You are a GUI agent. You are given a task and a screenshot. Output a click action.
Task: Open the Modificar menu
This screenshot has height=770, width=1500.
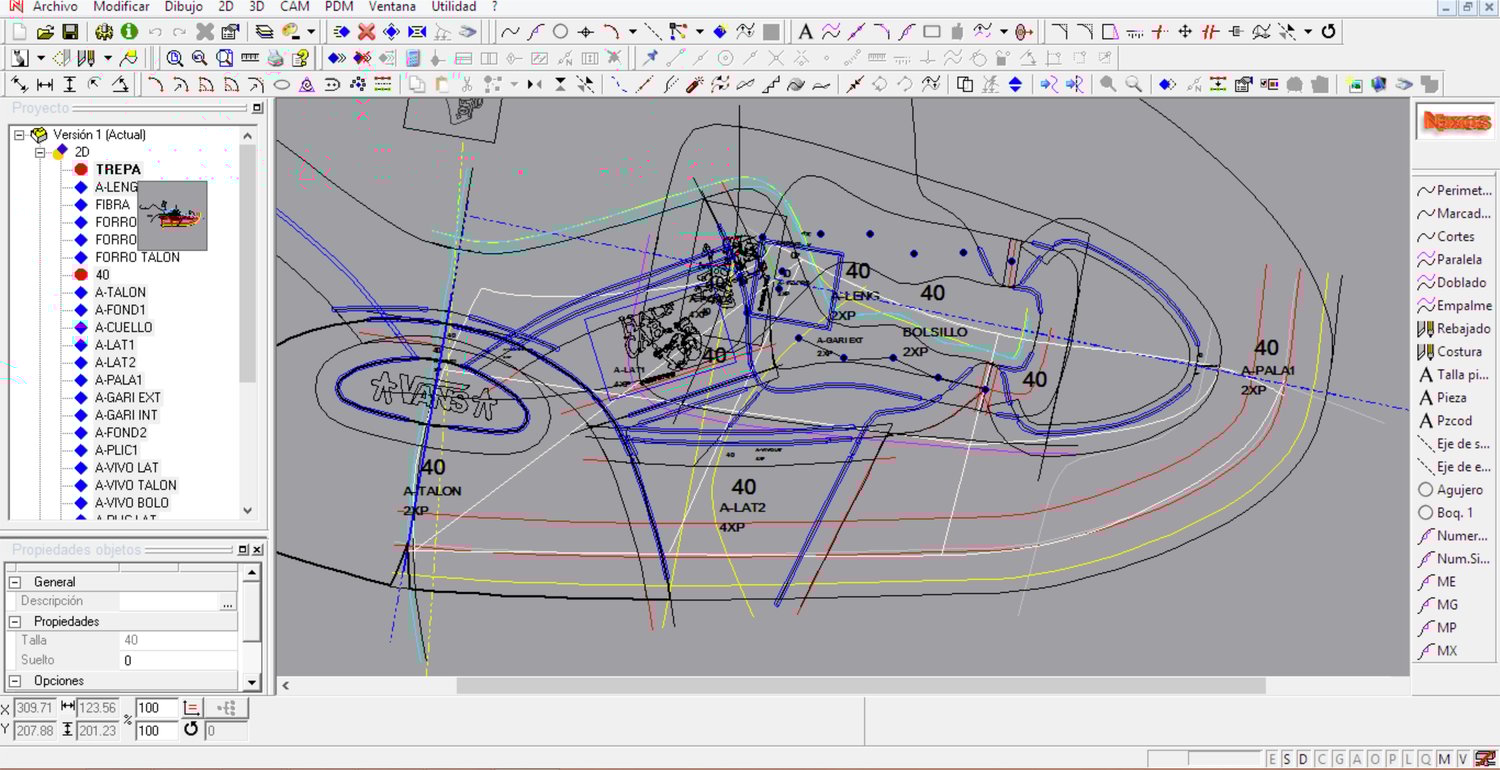[121, 7]
